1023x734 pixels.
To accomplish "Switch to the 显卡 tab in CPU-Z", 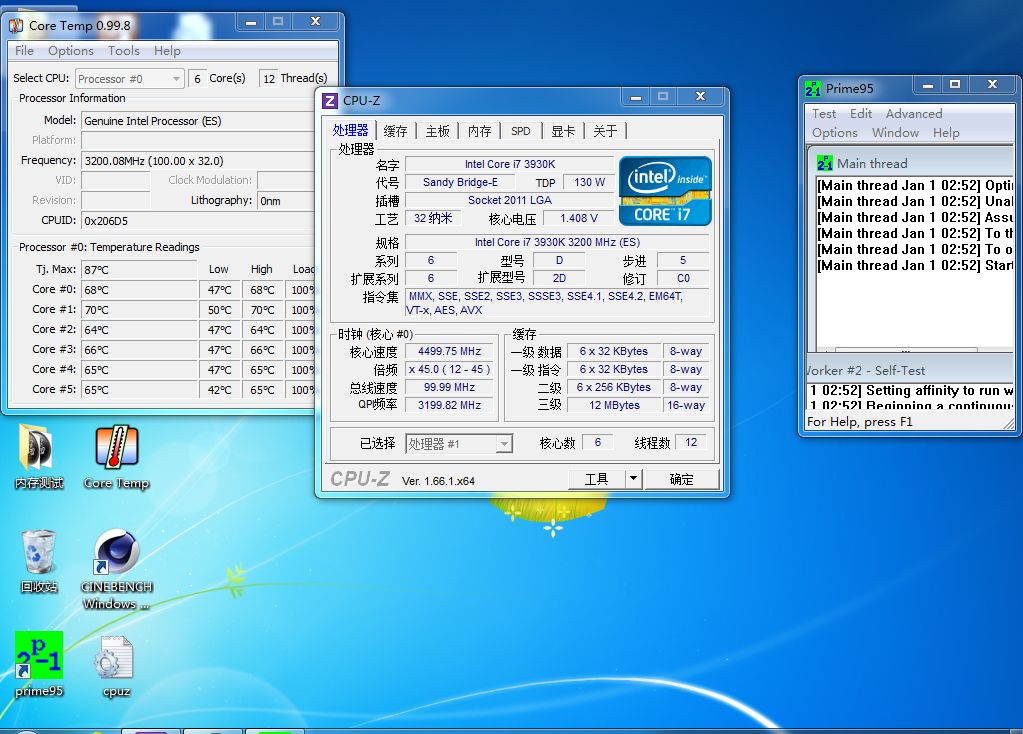I will tap(562, 131).
